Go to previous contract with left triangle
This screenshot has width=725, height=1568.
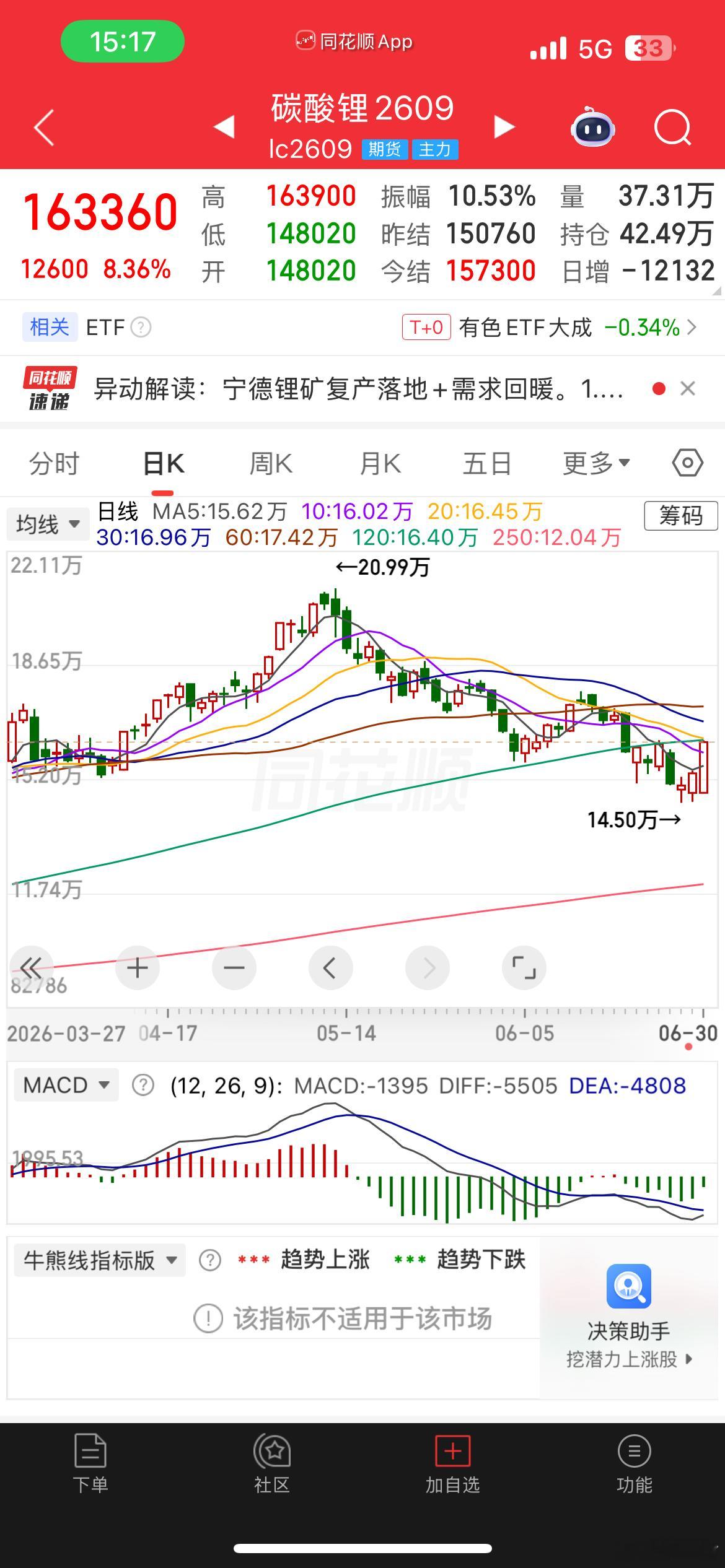coord(224,126)
